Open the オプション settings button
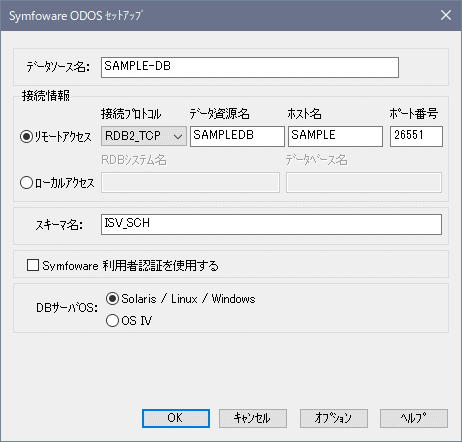Viewport: 462px width, 442px height. coord(334,418)
